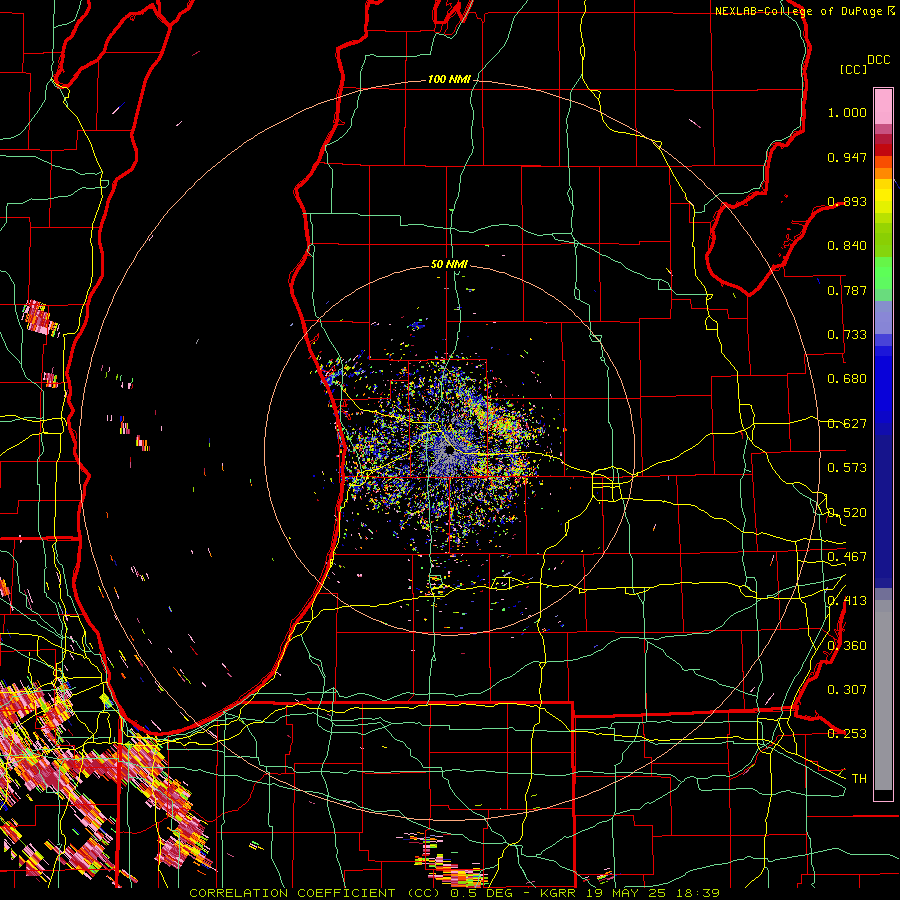Click the 1.000 value on the scale
The height and width of the screenshot is (900, 900).
(x=847, y=112)
